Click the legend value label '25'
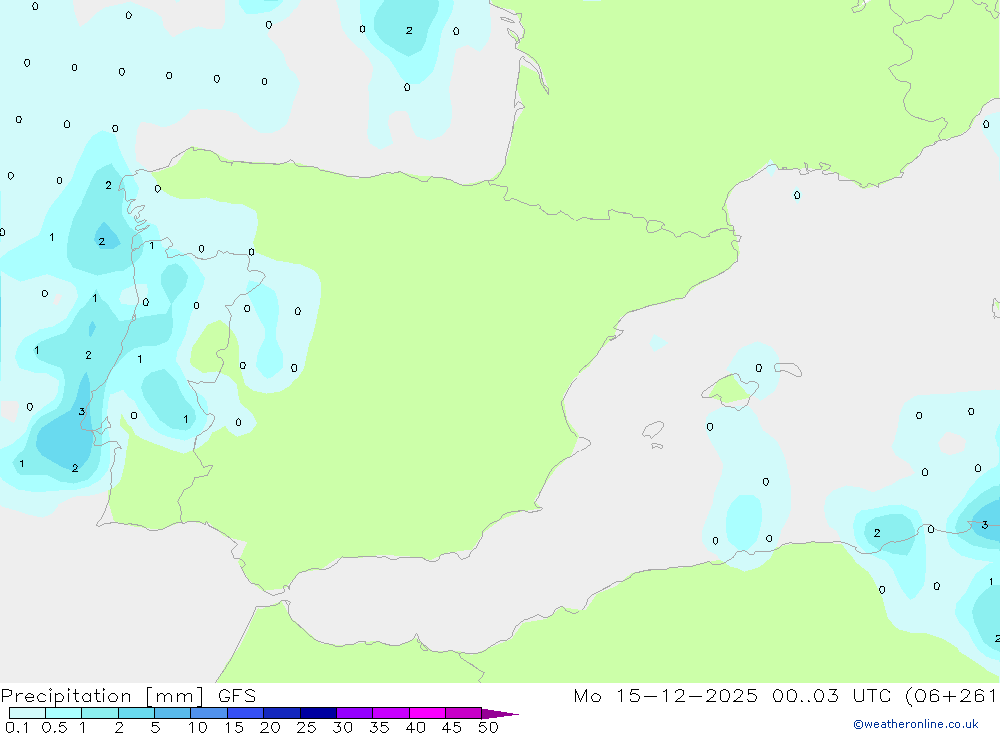The width and height of the screenshot is (1000, 733). point(306,727)
